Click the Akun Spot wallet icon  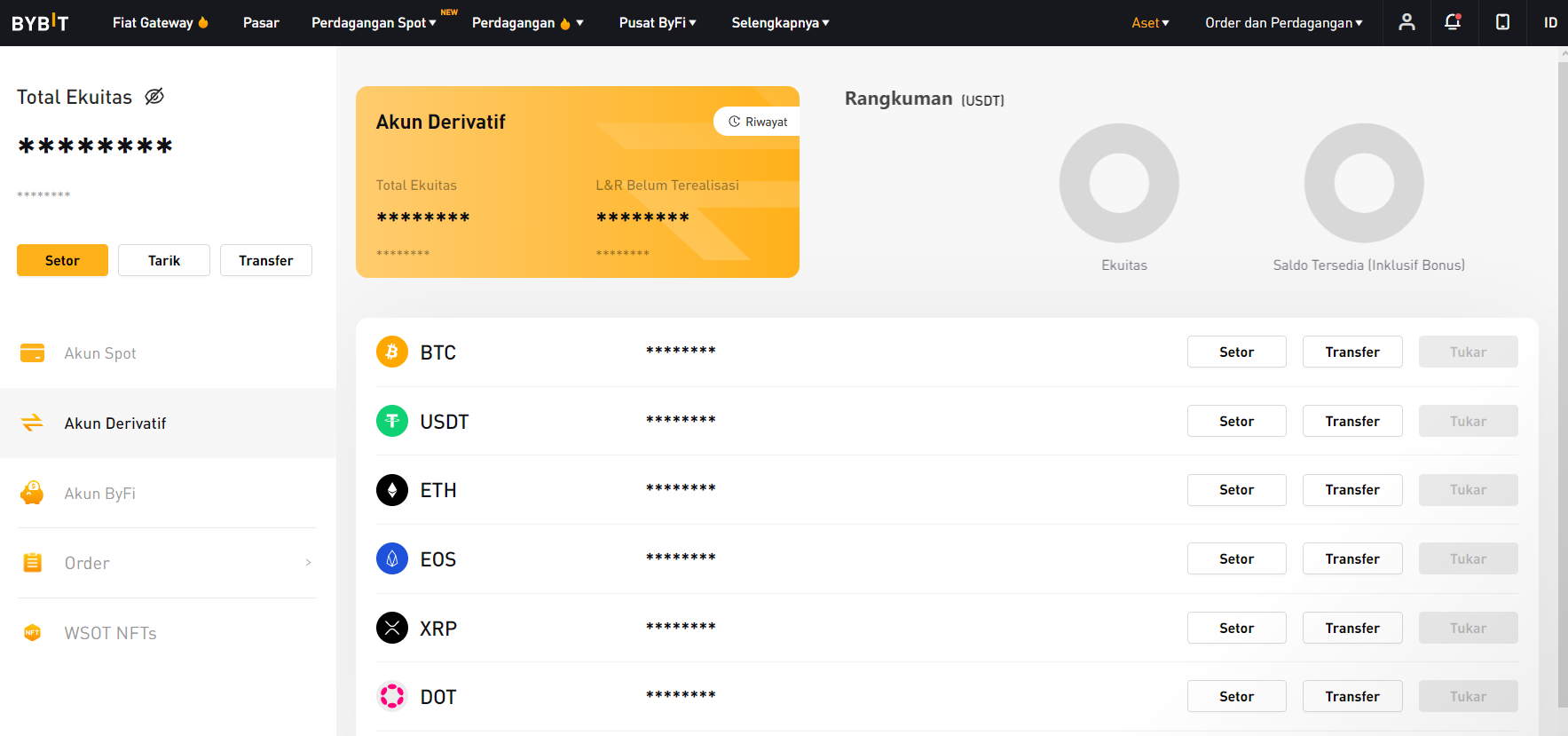point(32,353)
